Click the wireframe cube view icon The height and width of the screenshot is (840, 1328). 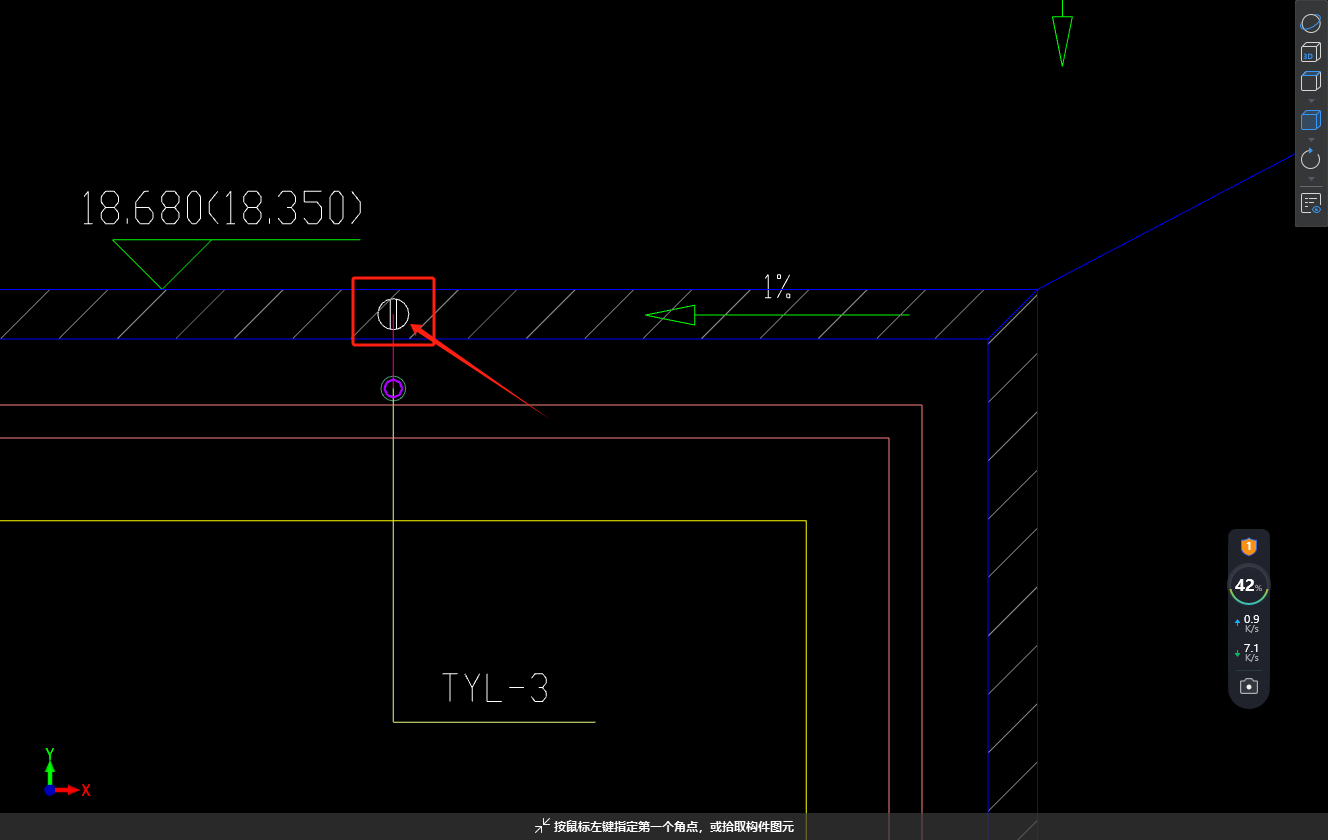point(1310,81)
